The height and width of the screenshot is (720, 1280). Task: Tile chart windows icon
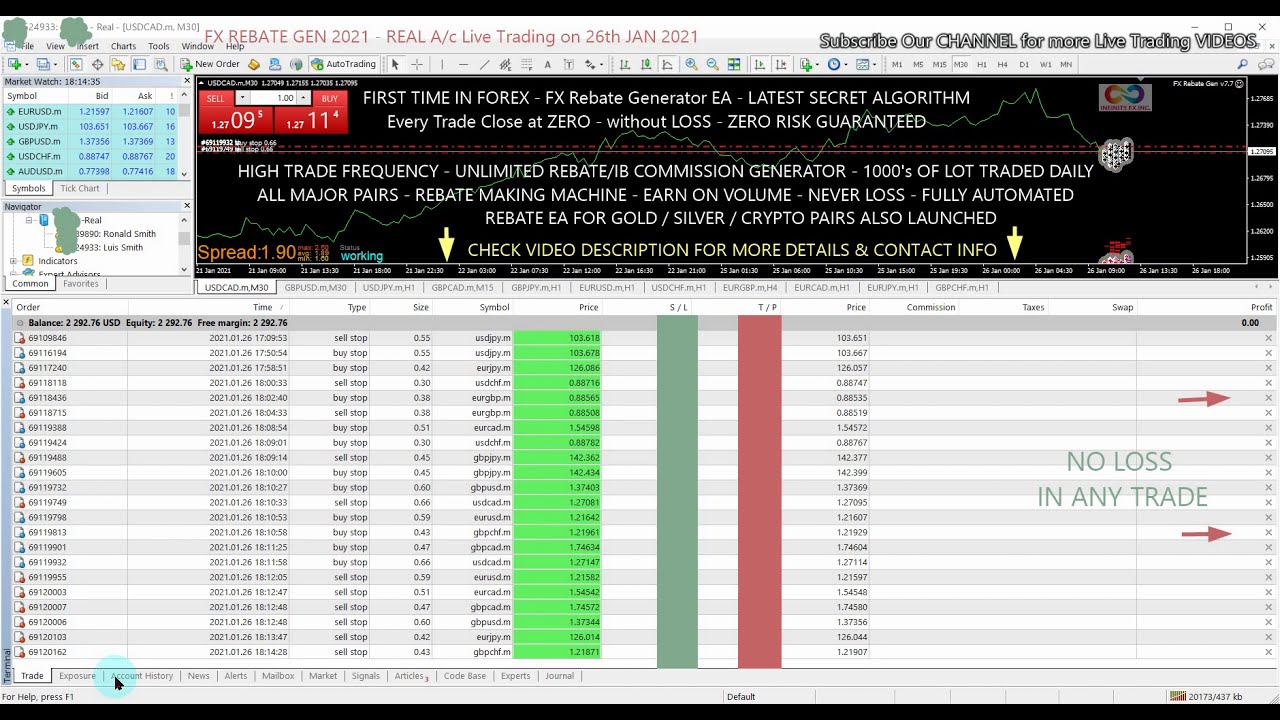tap(734, 64)
